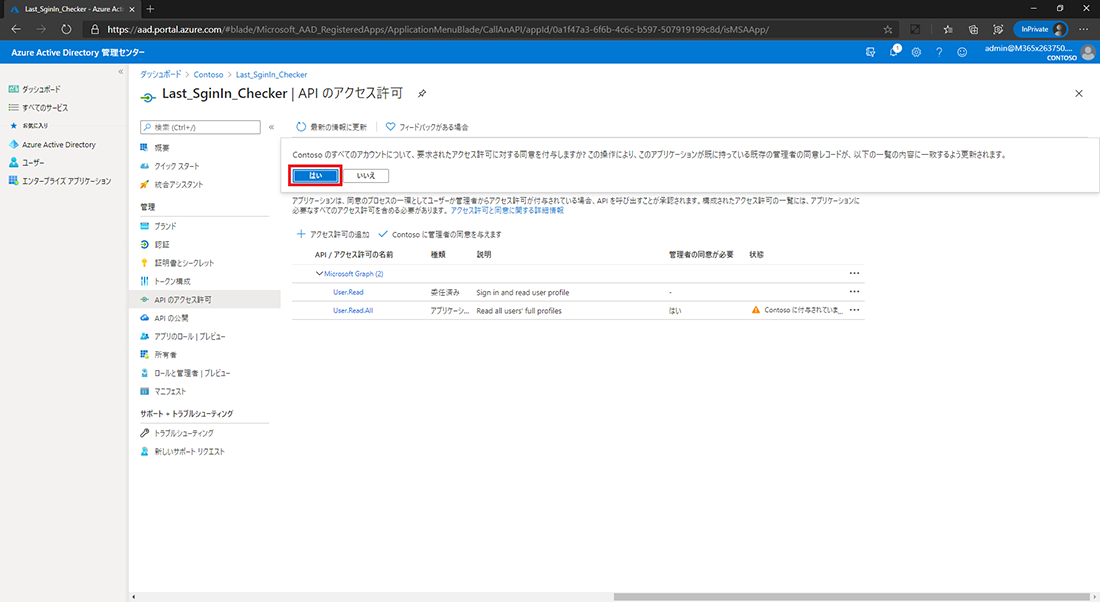Viewport: 1100px width, 602px height.
Task: Collapse the left portal navigation pane
Action: (x=121, y=72)
